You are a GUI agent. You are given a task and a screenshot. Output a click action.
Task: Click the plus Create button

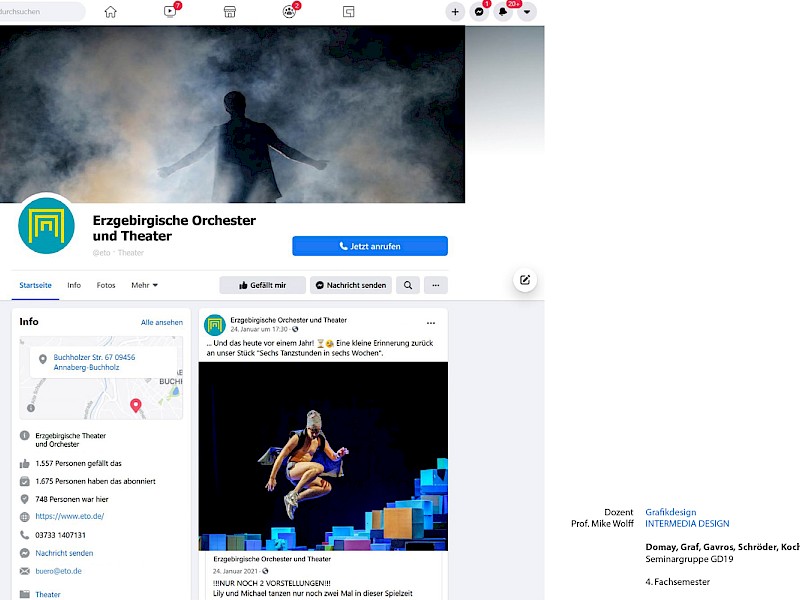coord(455,12)
